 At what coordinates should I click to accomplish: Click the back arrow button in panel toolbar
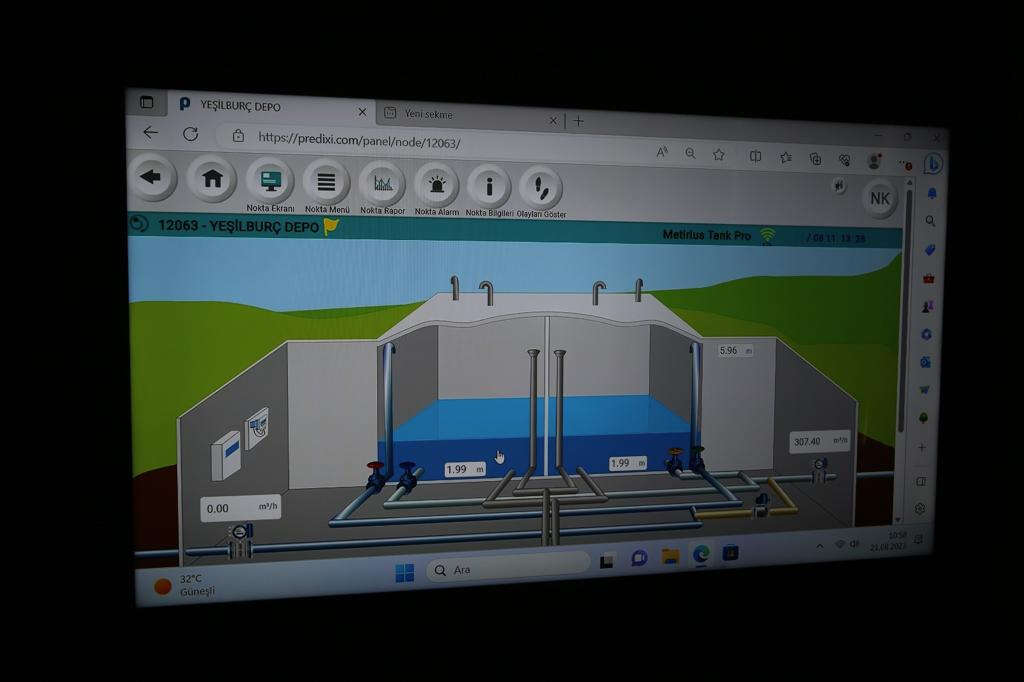point(152,178)
